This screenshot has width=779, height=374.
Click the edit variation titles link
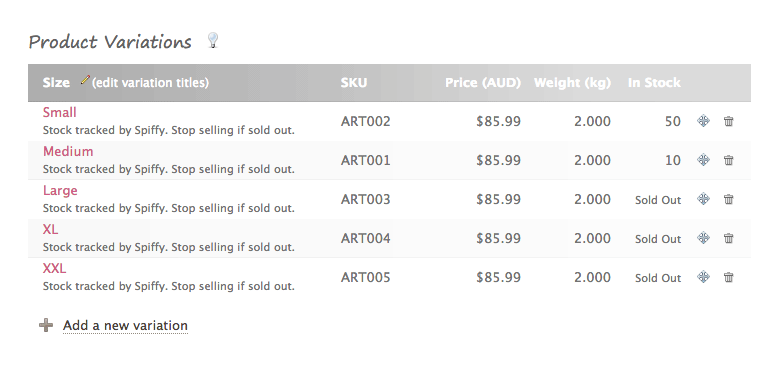[150, 82]
